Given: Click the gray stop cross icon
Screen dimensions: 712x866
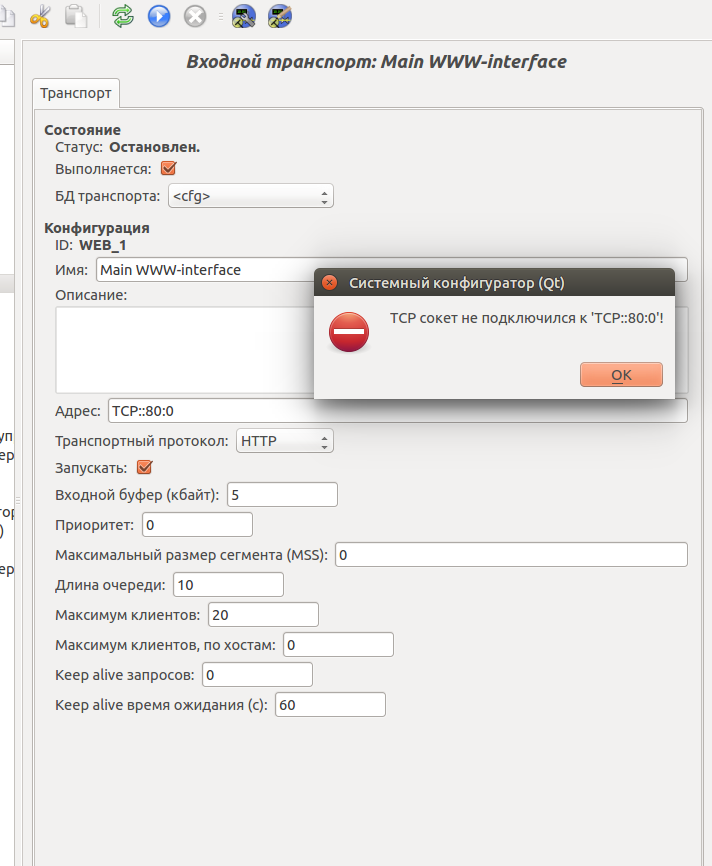Looking at the screenshot, I should pos(195,16).
